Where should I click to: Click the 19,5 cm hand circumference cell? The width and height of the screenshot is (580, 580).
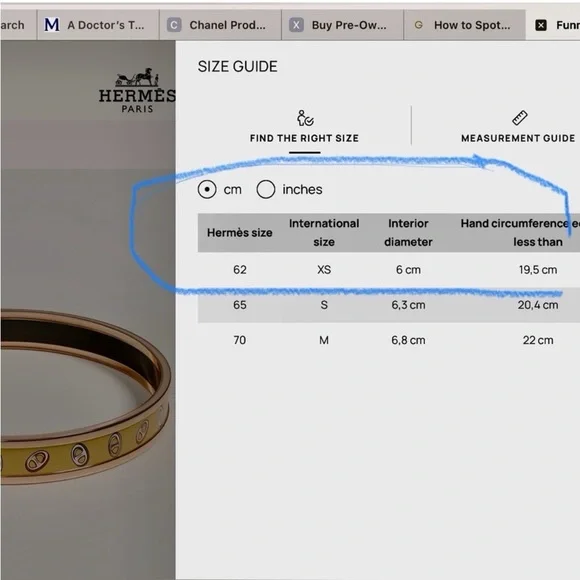click(538, 270)
